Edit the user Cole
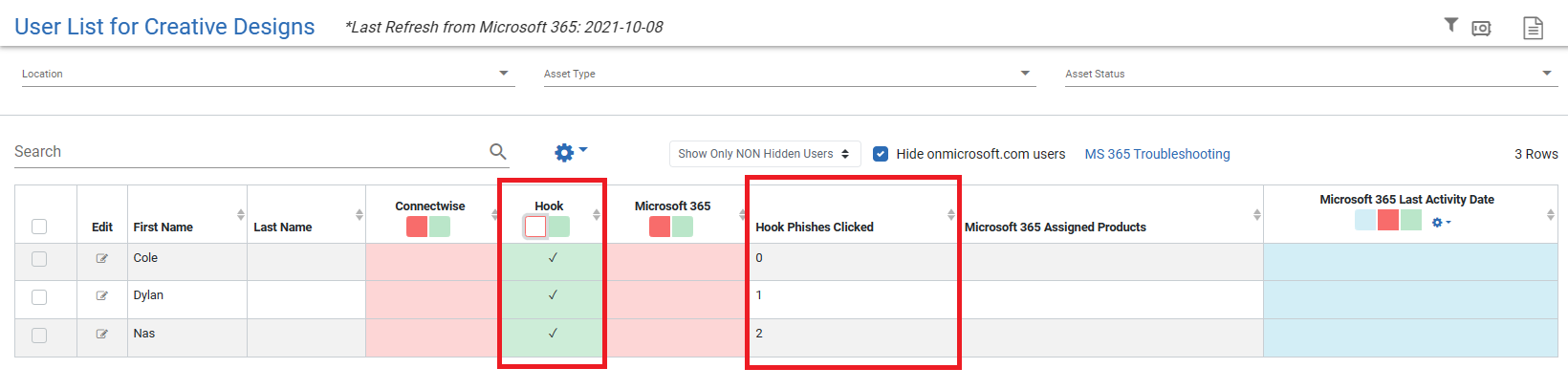Screen dimensions: 1568x390 [101, 258]
